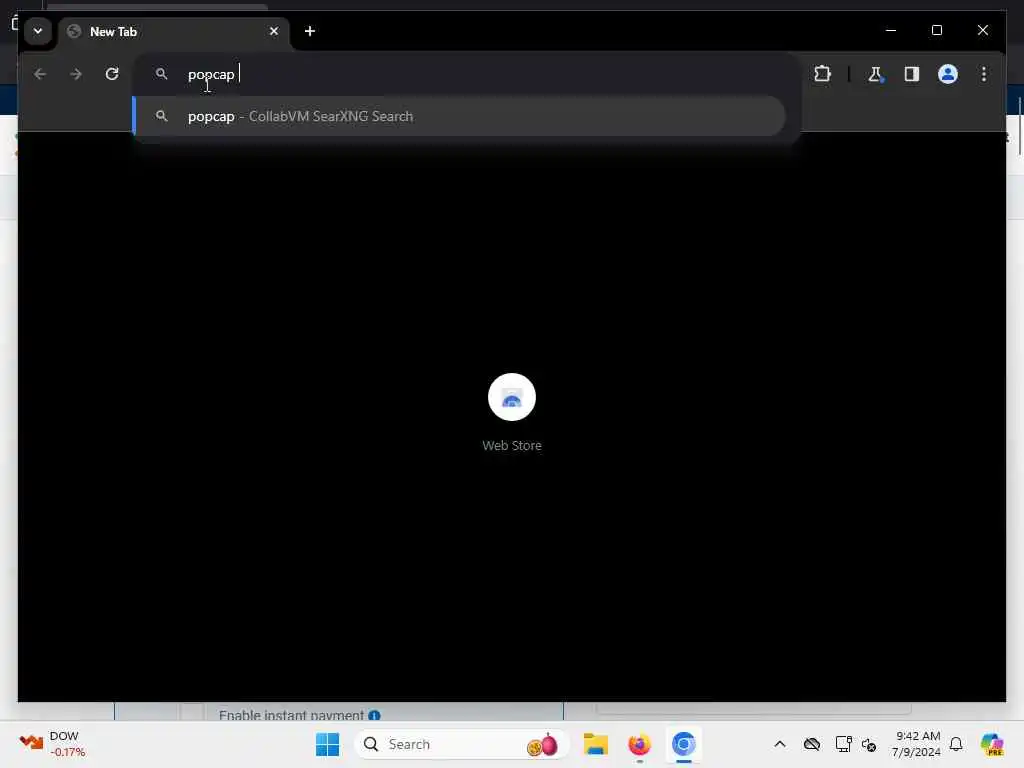Show hidden system tray icons
Screen dimensions: 1024x768
point(780,744)
